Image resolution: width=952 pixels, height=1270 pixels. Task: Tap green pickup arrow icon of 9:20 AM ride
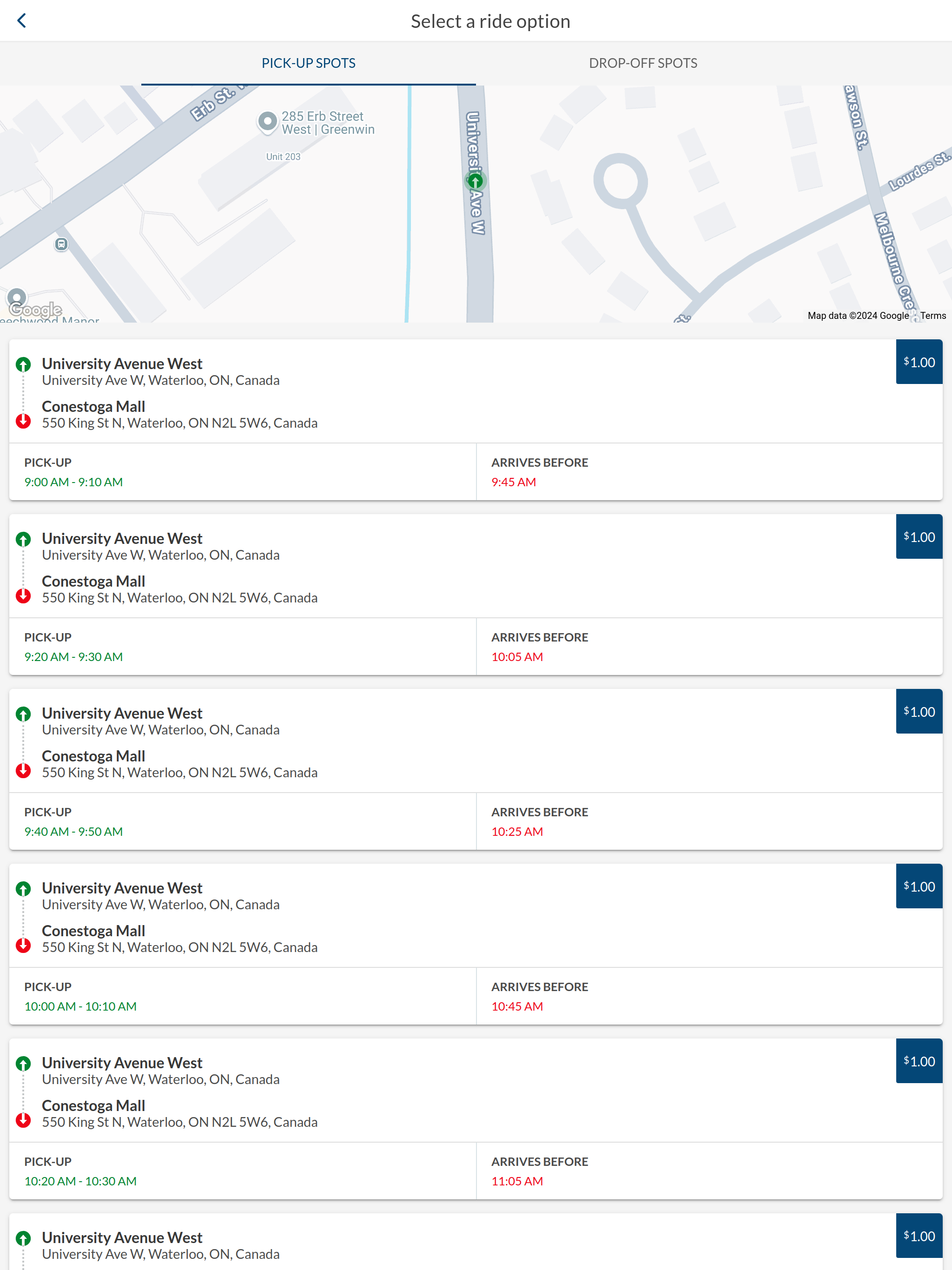[x=23, y=539]
